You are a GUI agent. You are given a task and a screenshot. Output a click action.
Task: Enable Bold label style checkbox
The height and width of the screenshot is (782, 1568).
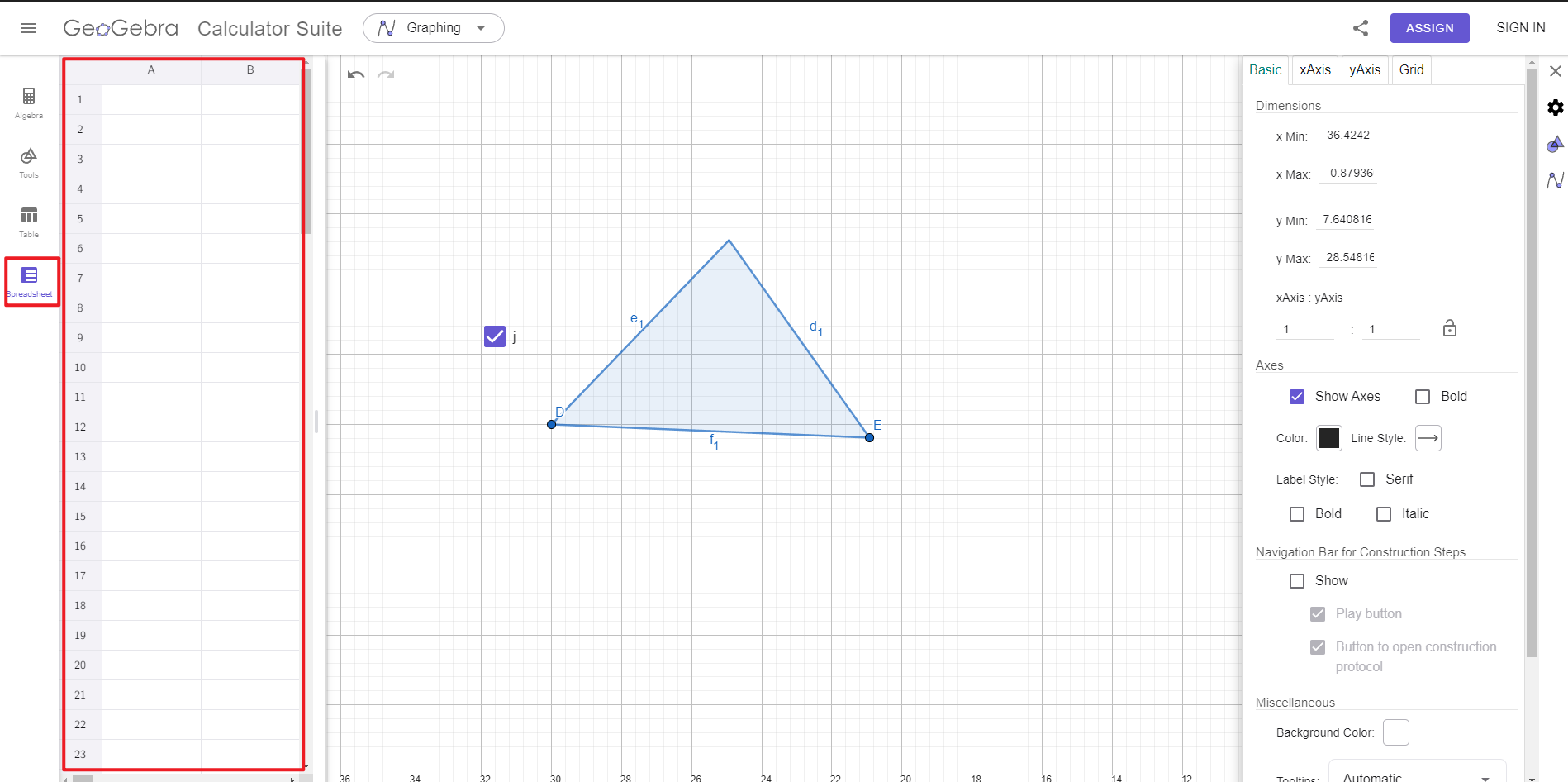click(x=1297, y=514)
